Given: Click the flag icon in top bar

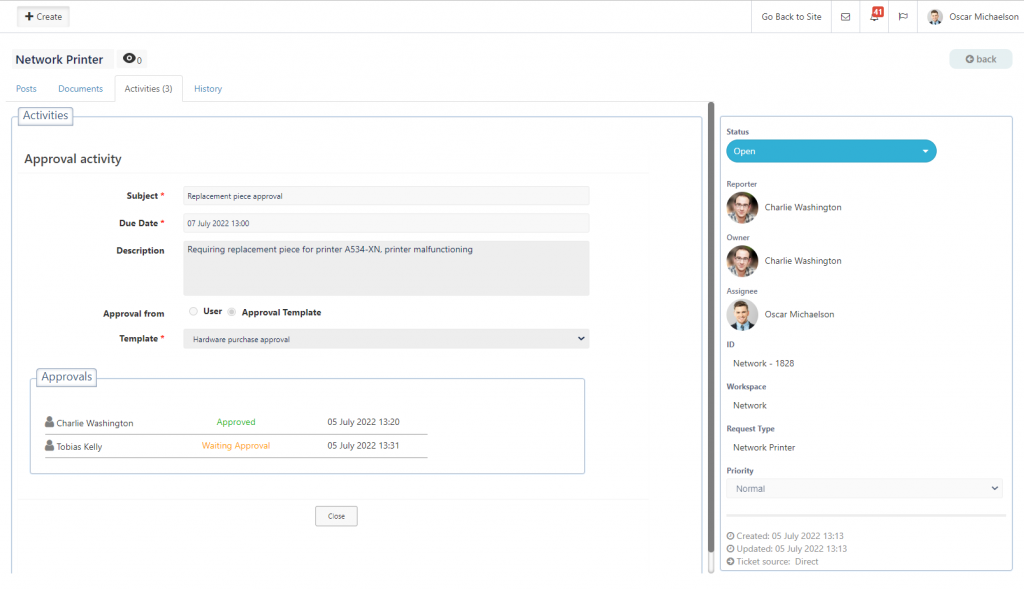Looking at the screenshot, I should coord(903,17).
